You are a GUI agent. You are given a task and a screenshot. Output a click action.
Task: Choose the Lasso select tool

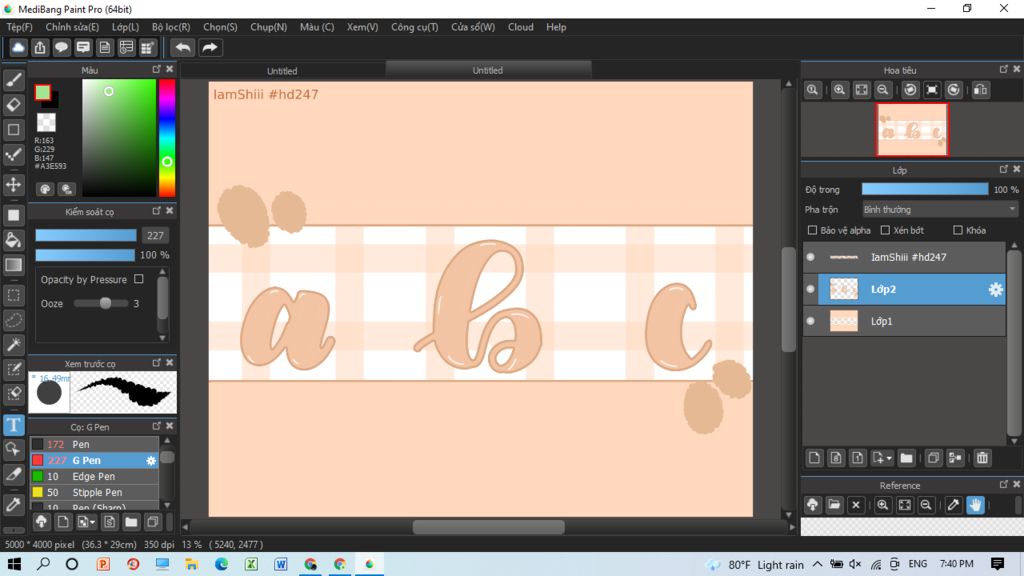13,320
